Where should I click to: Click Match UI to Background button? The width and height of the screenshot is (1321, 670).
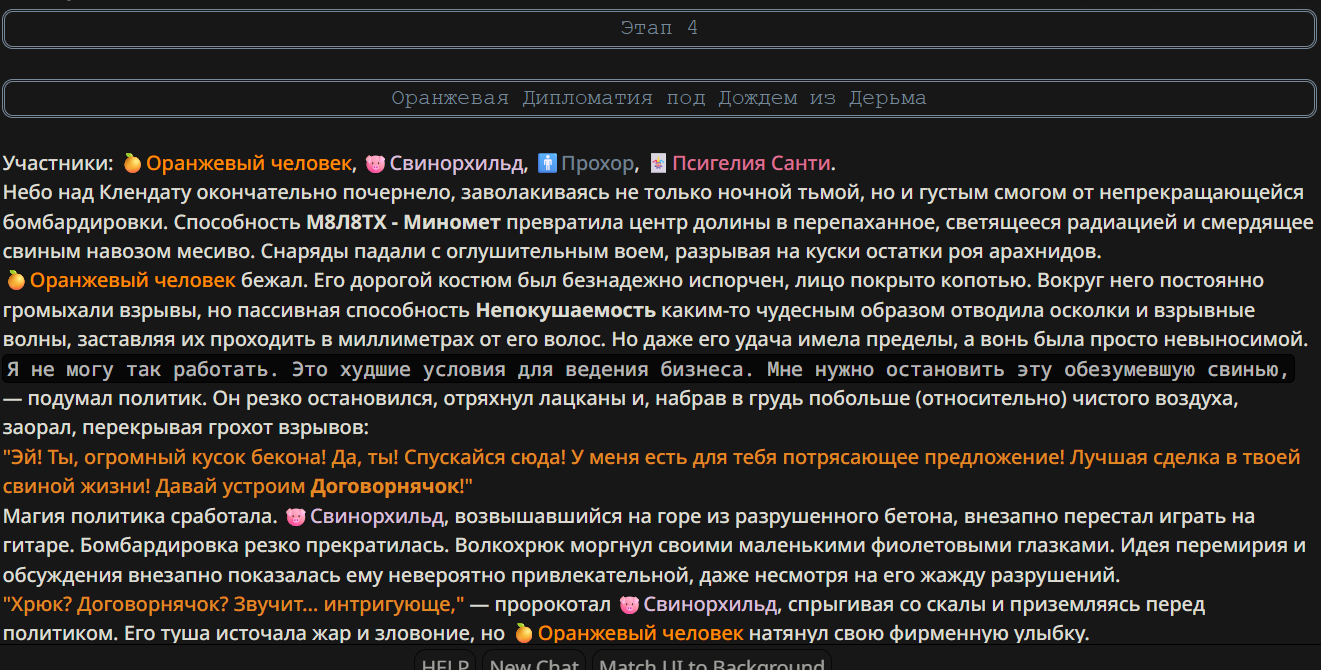pyautogui.click(x=711, y=664)
